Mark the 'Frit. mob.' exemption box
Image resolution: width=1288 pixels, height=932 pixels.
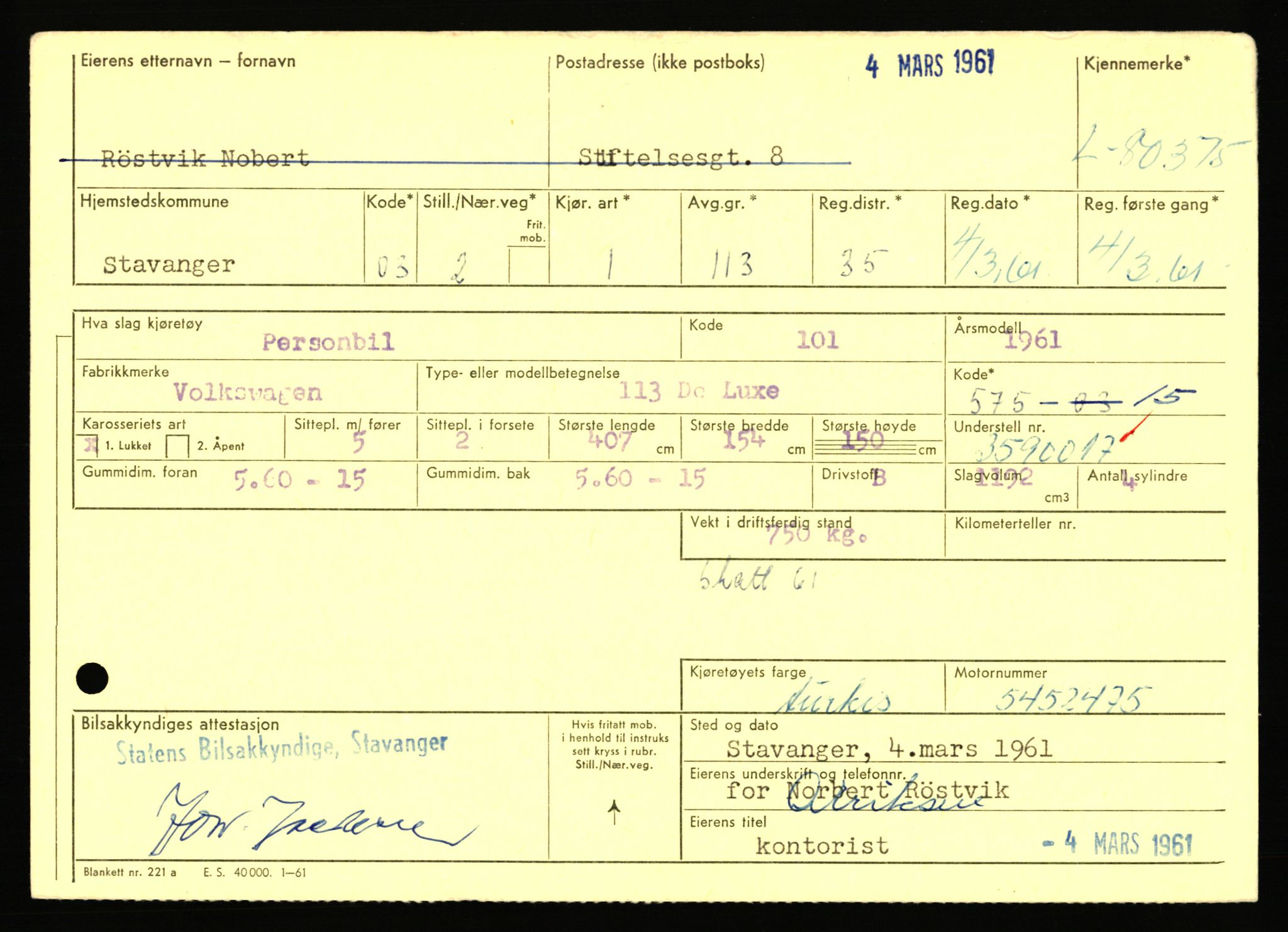(x=528, y=265)
